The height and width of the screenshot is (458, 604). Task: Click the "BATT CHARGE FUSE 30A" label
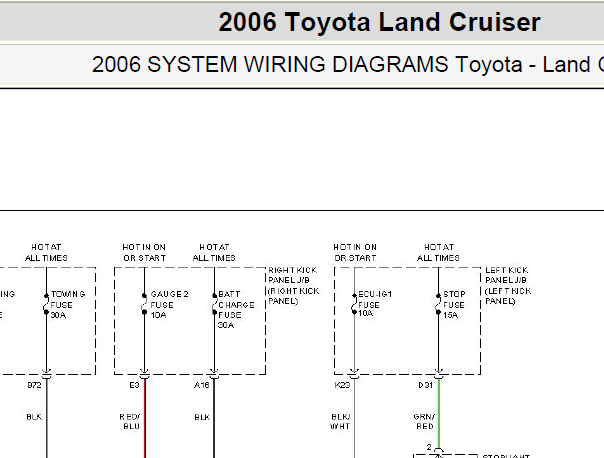point(236,309)
